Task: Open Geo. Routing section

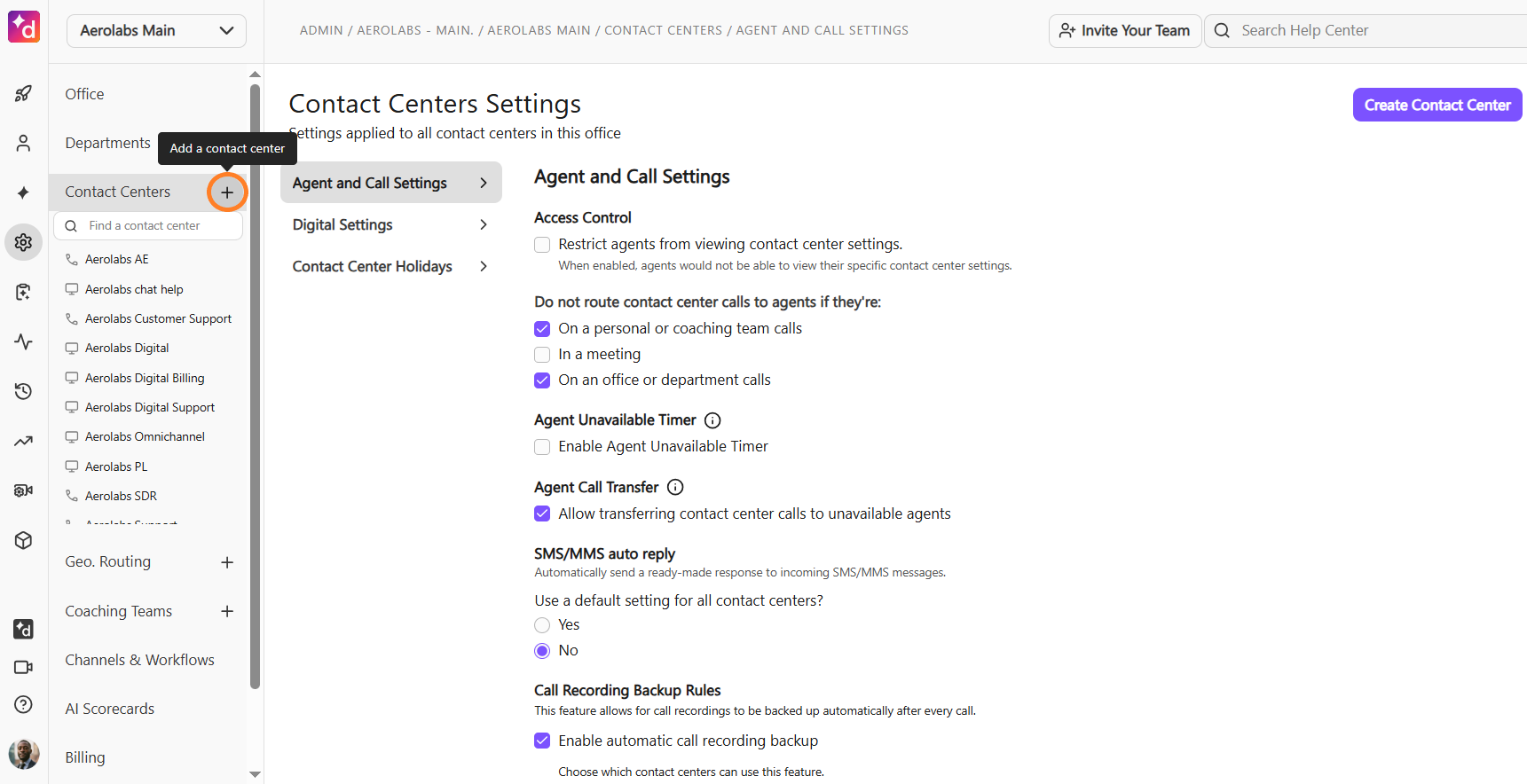Action: [x=107, y=561]
